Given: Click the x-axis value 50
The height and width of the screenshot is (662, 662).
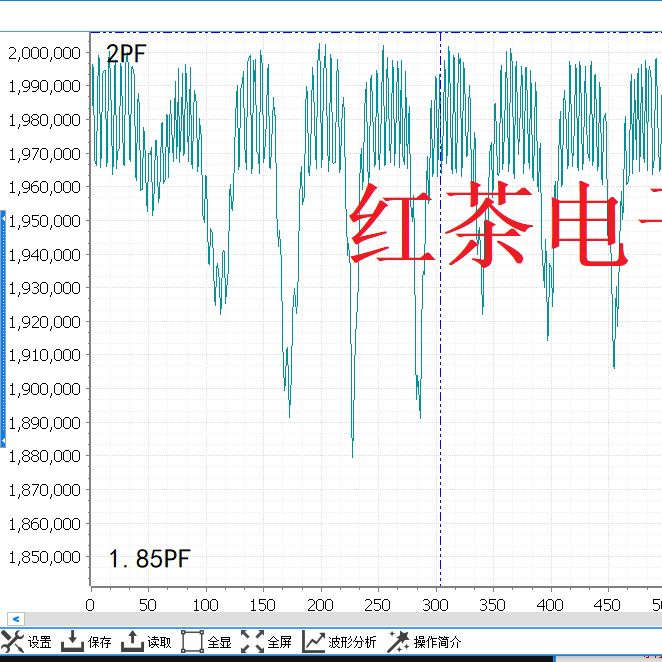Looking at the screenshot, I should coord(148,605).
